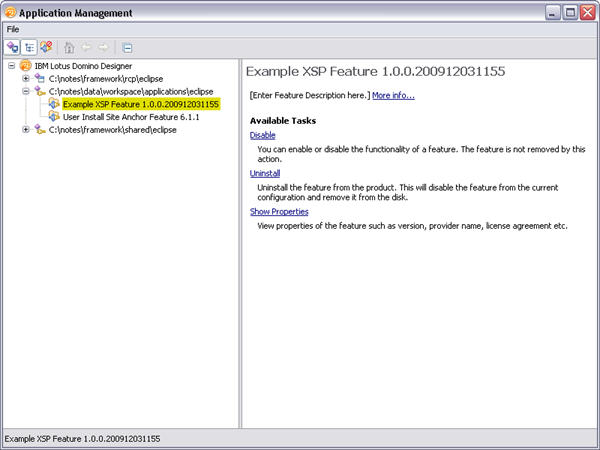Select C:\notes\framework\shared\eclipse tree label
The width and height of the screenshot is (600, 450).
click(113, 130)
